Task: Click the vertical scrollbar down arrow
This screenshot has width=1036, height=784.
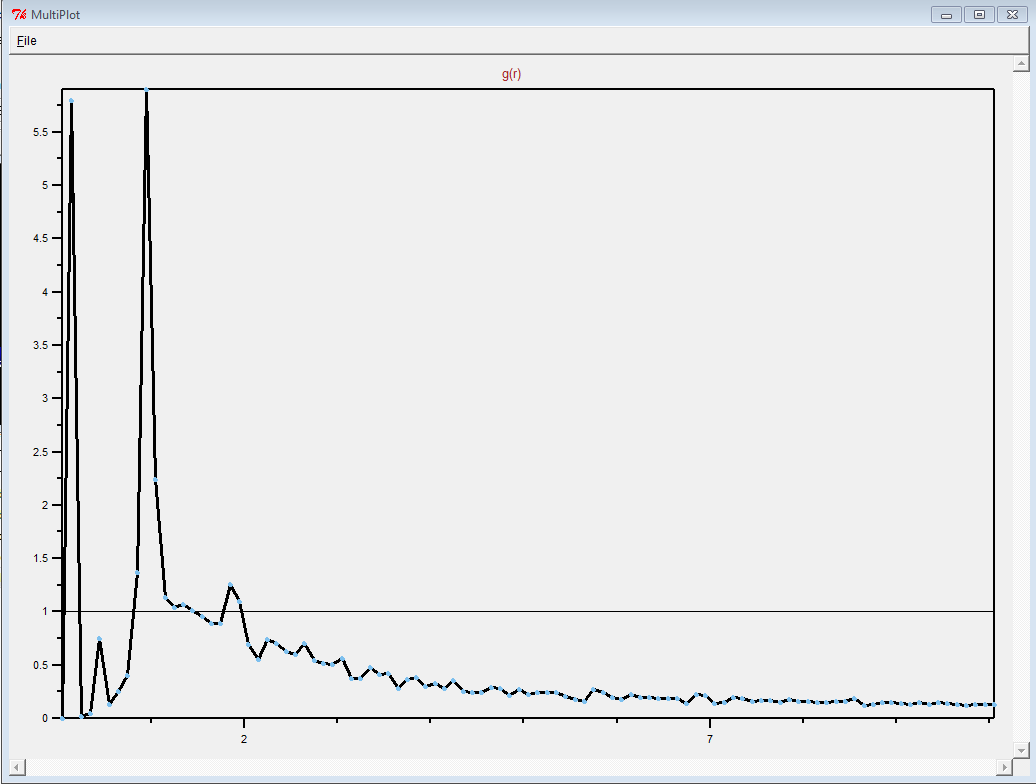Action: pyautogui.click(x=1021, y=750)
